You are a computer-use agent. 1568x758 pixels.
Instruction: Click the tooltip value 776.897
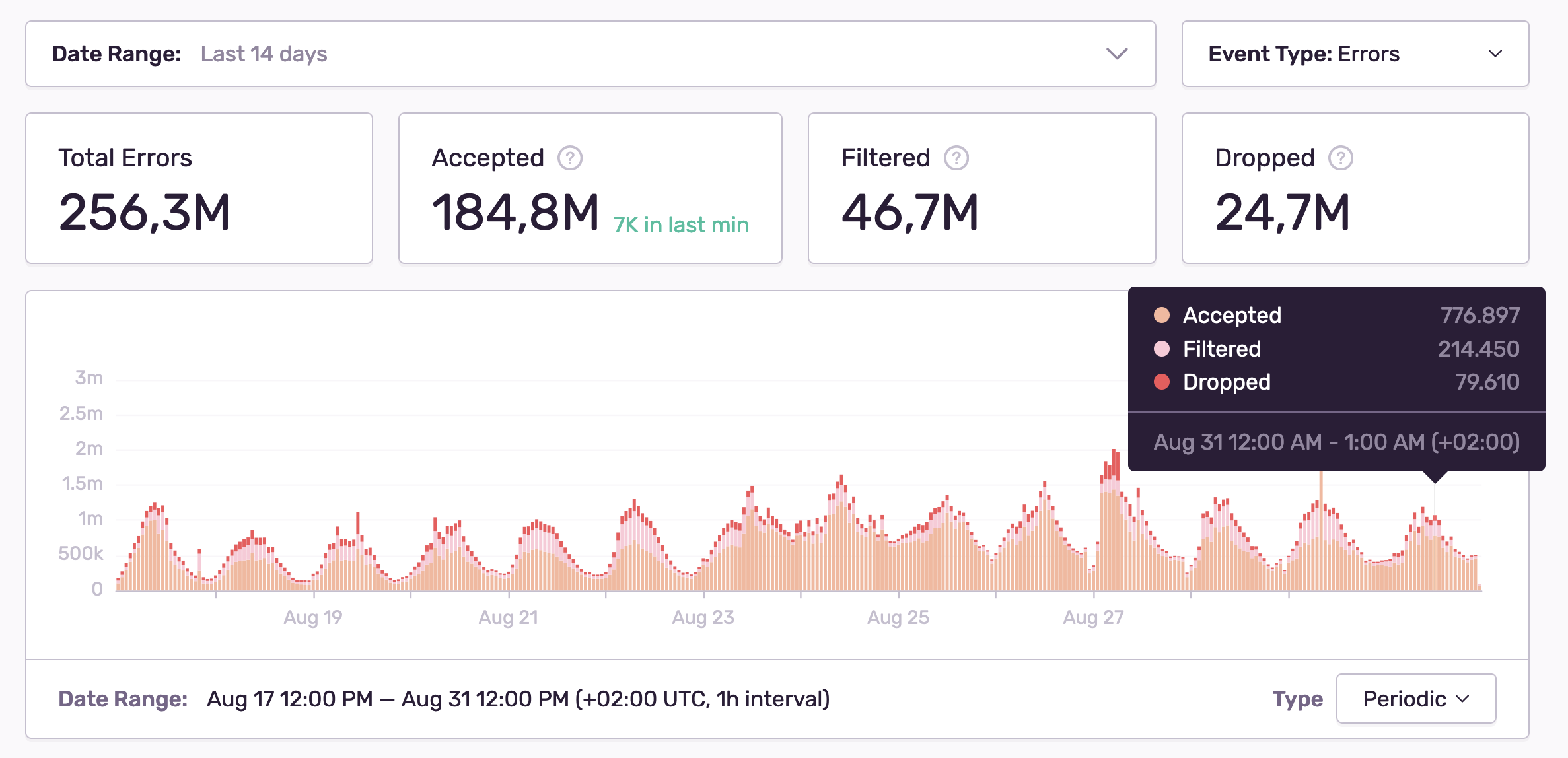pos(1480,315)
